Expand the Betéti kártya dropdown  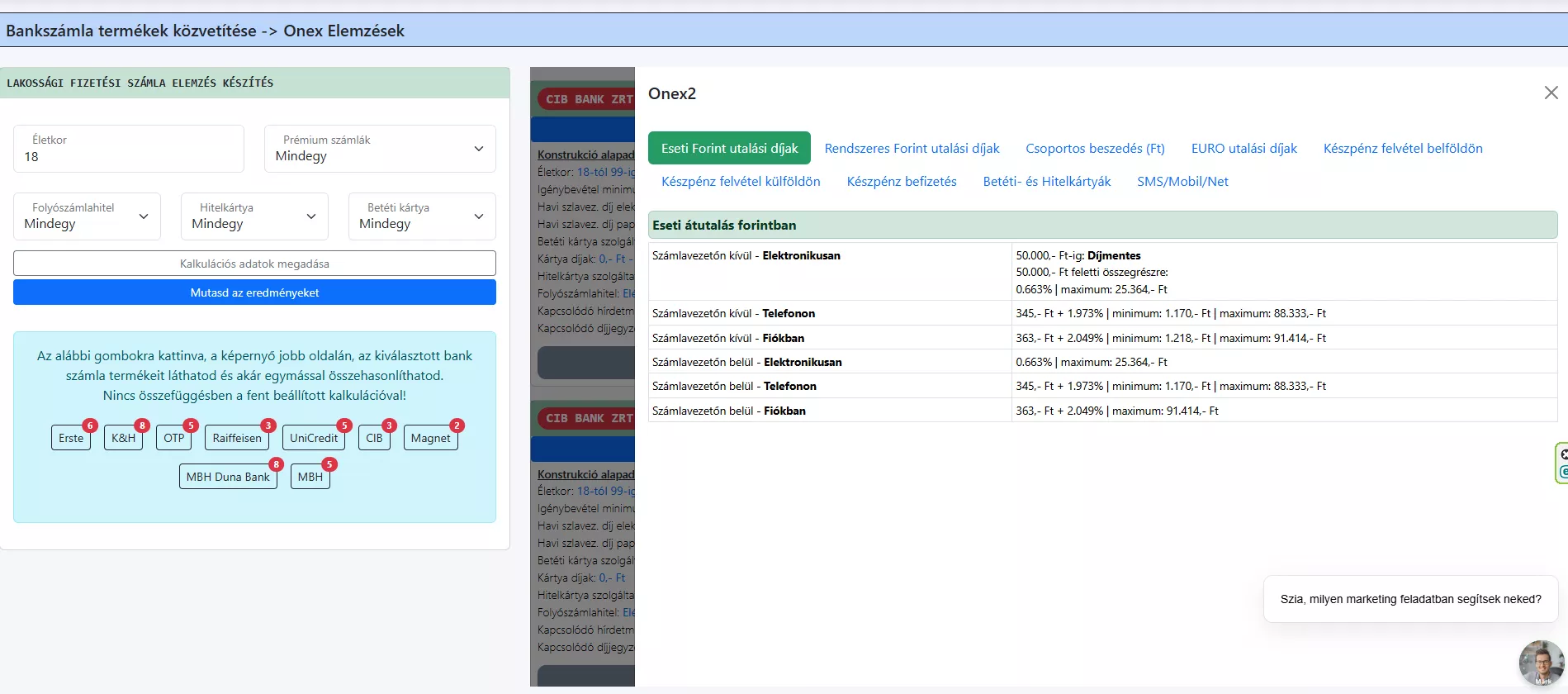[422, 216]
